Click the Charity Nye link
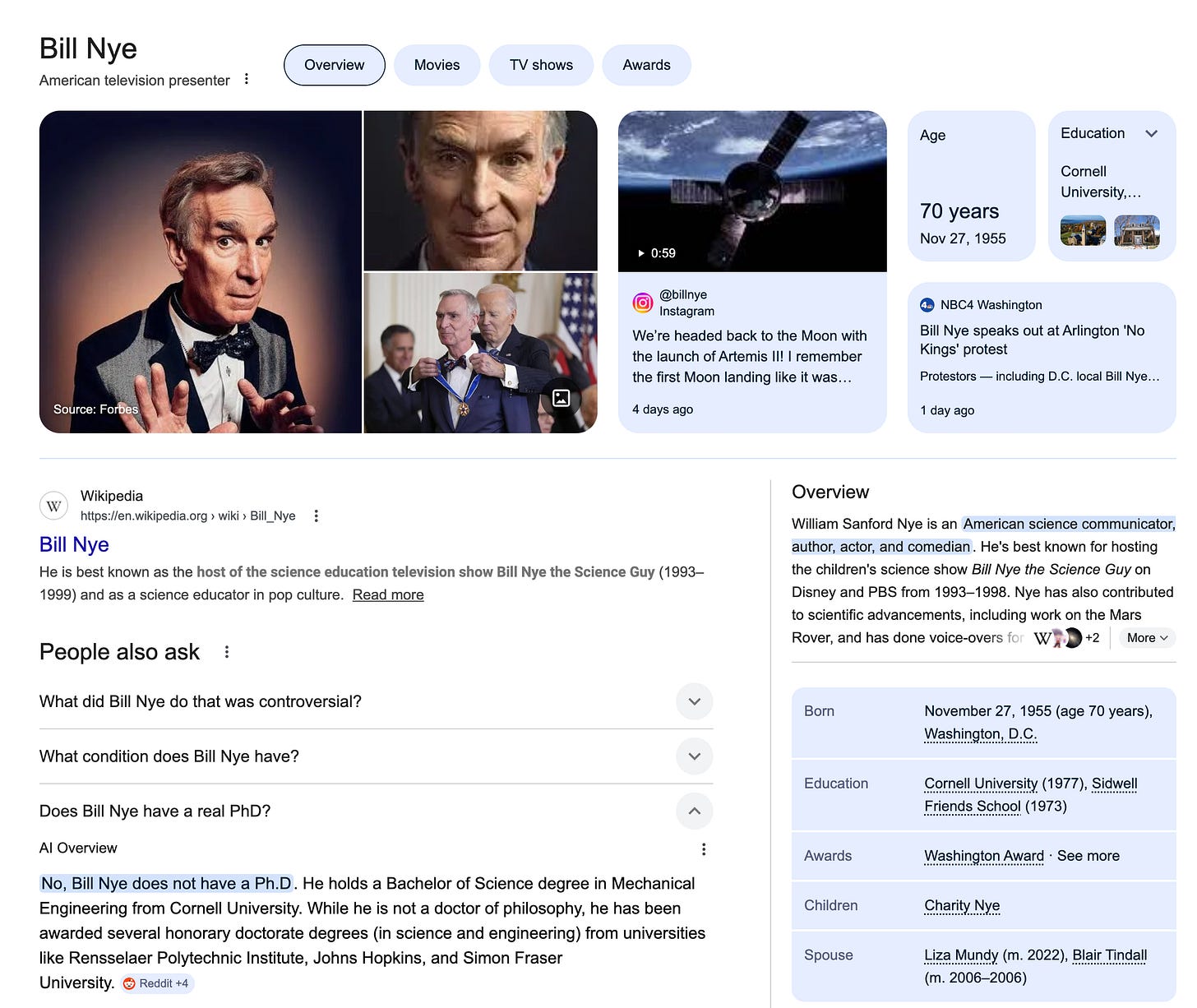The height and width of the screenshot is (1008, 1197). click(x=962, y=905)
